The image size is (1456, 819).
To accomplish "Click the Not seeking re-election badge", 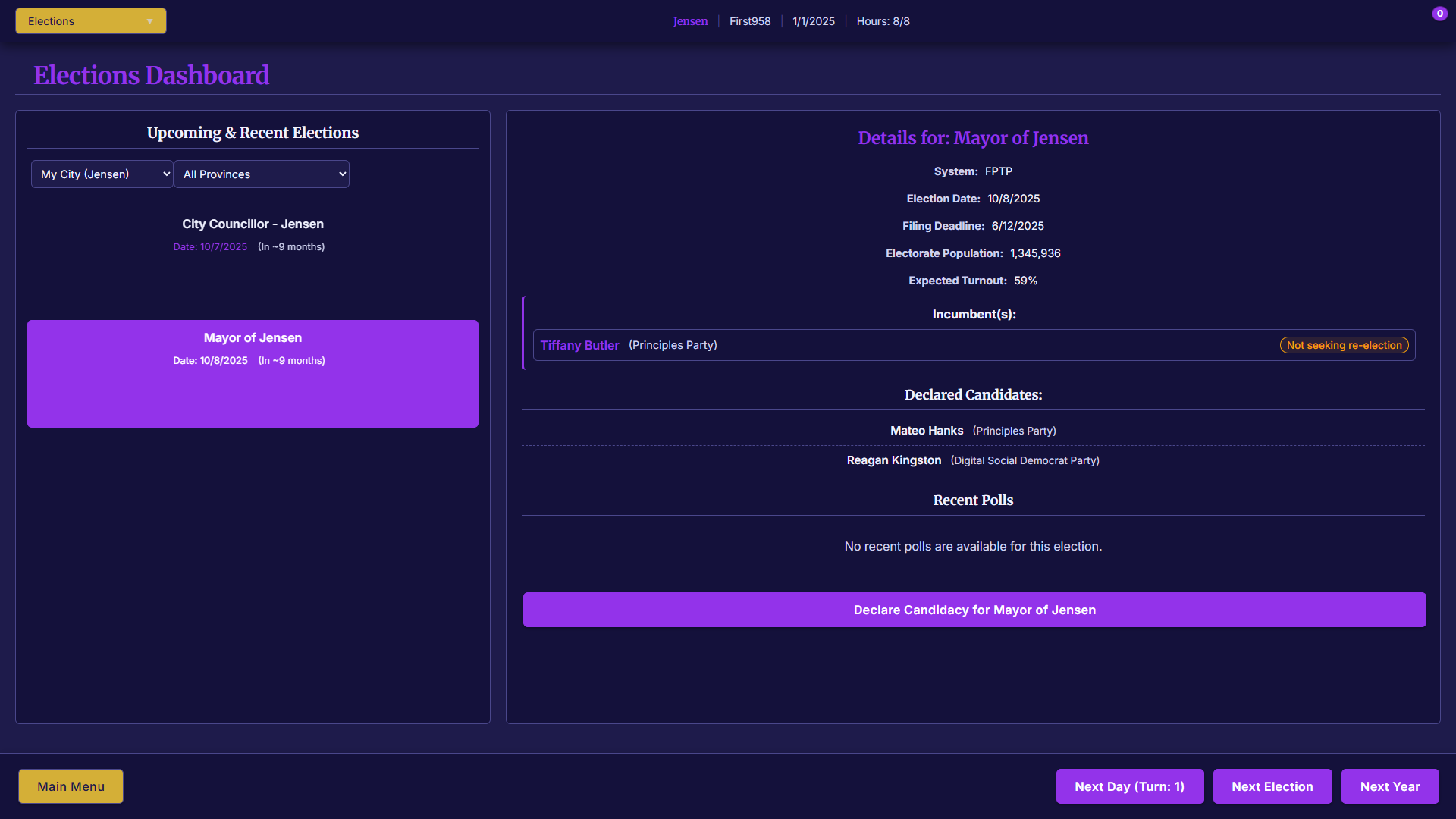I will 1344,345.
